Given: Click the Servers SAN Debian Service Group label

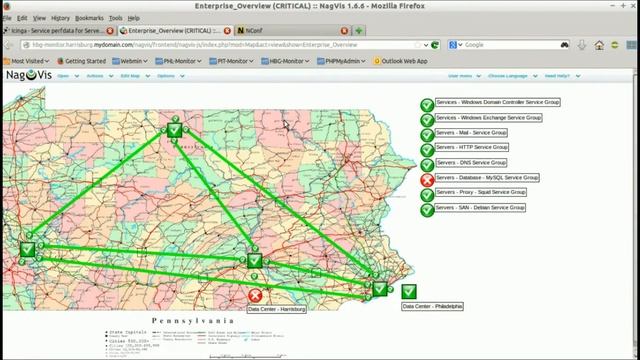Looking at the screenshot, I should coord(480,207).
